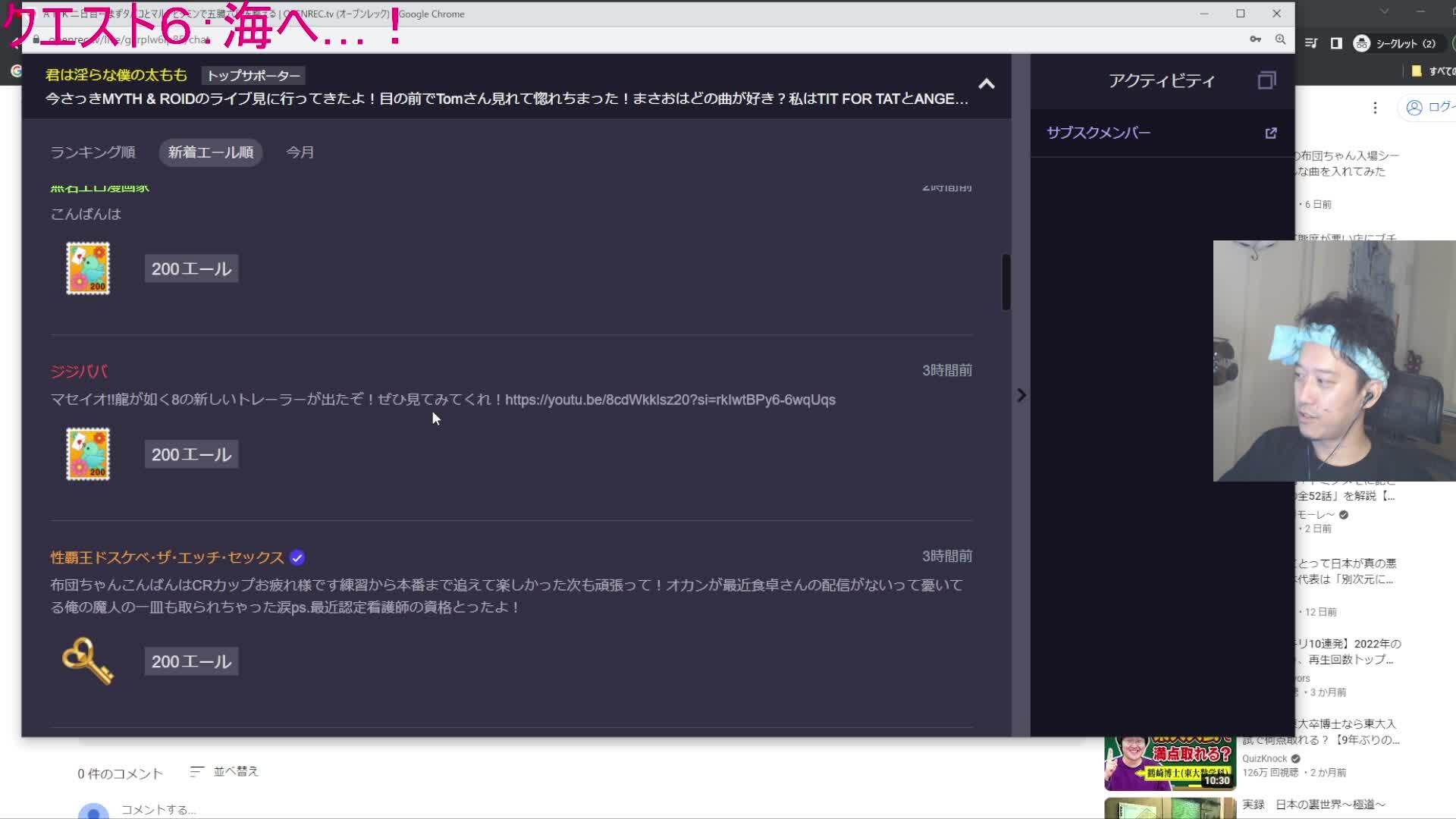Toggle side panel icon in background Chrome

point(1336,43)
